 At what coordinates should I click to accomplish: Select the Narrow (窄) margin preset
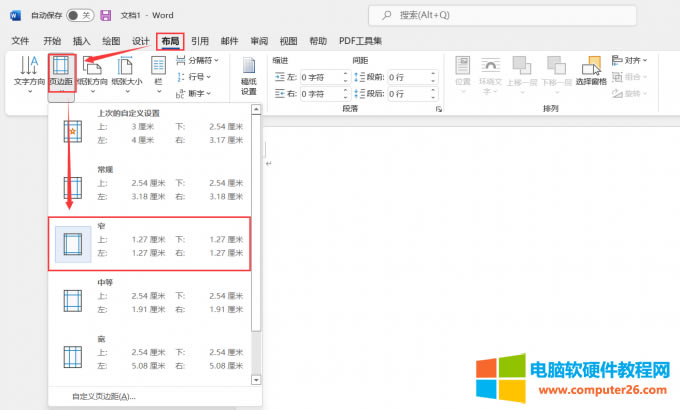pos(150,245)
